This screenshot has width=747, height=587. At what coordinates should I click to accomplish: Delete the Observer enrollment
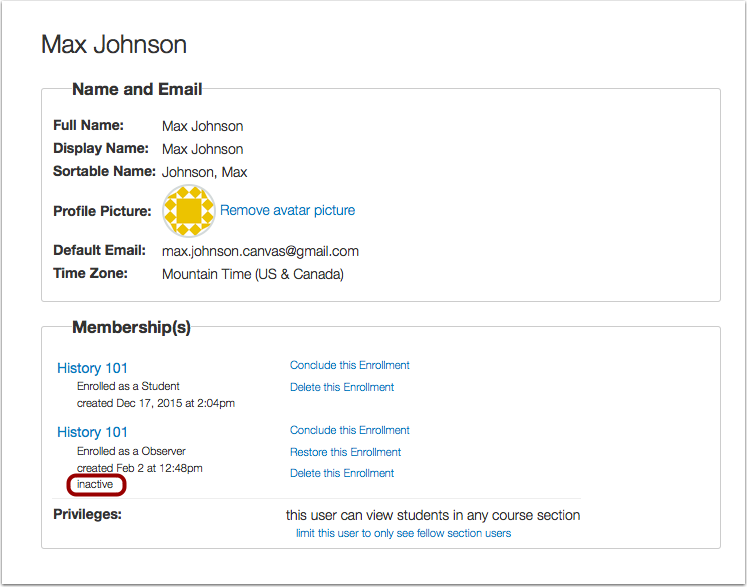(x=341, y=473)
